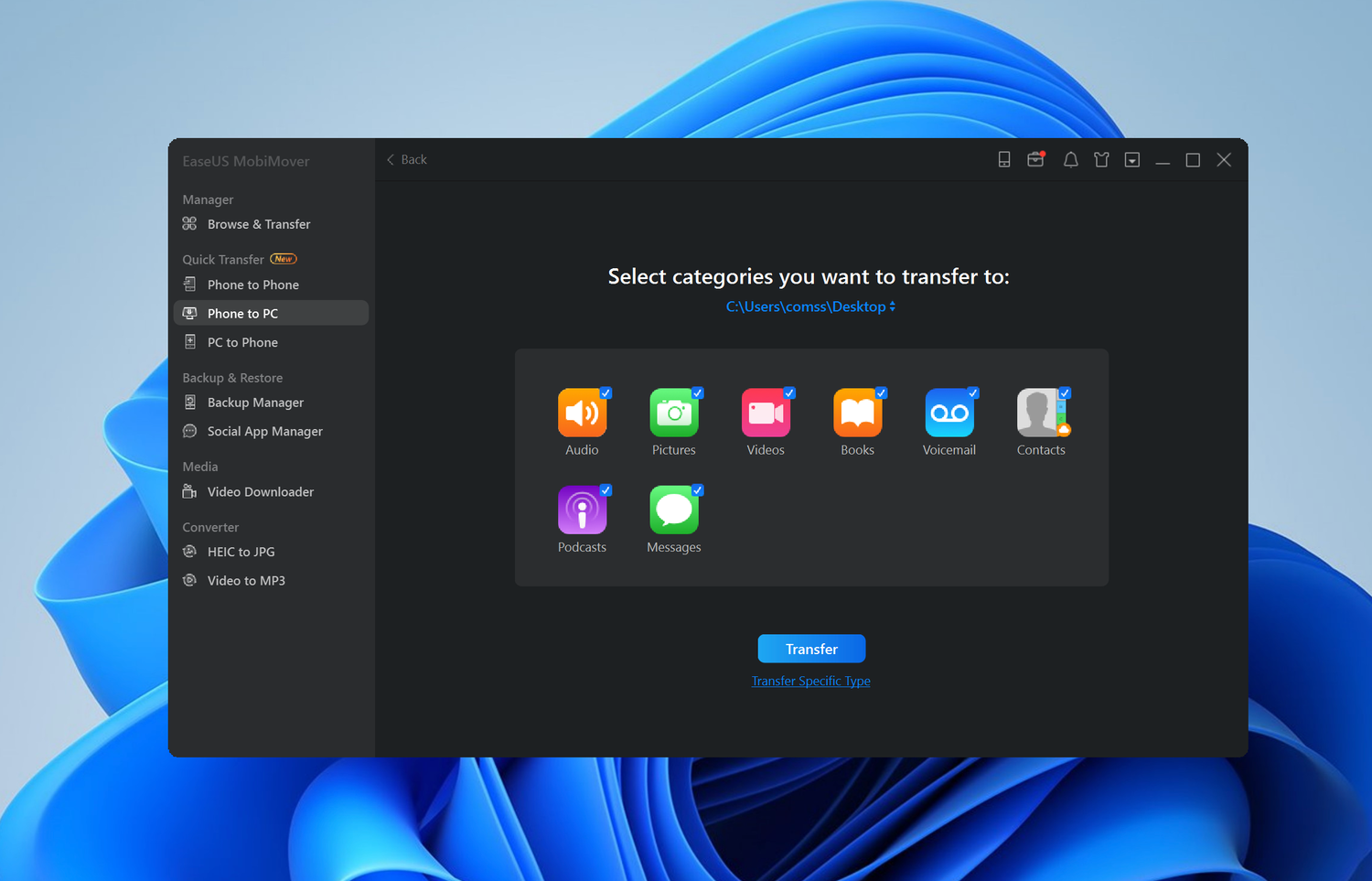Click the Contacts category icon
Image resolution: width=1372 pixels, height=881 pixels.
(1041, 413)
